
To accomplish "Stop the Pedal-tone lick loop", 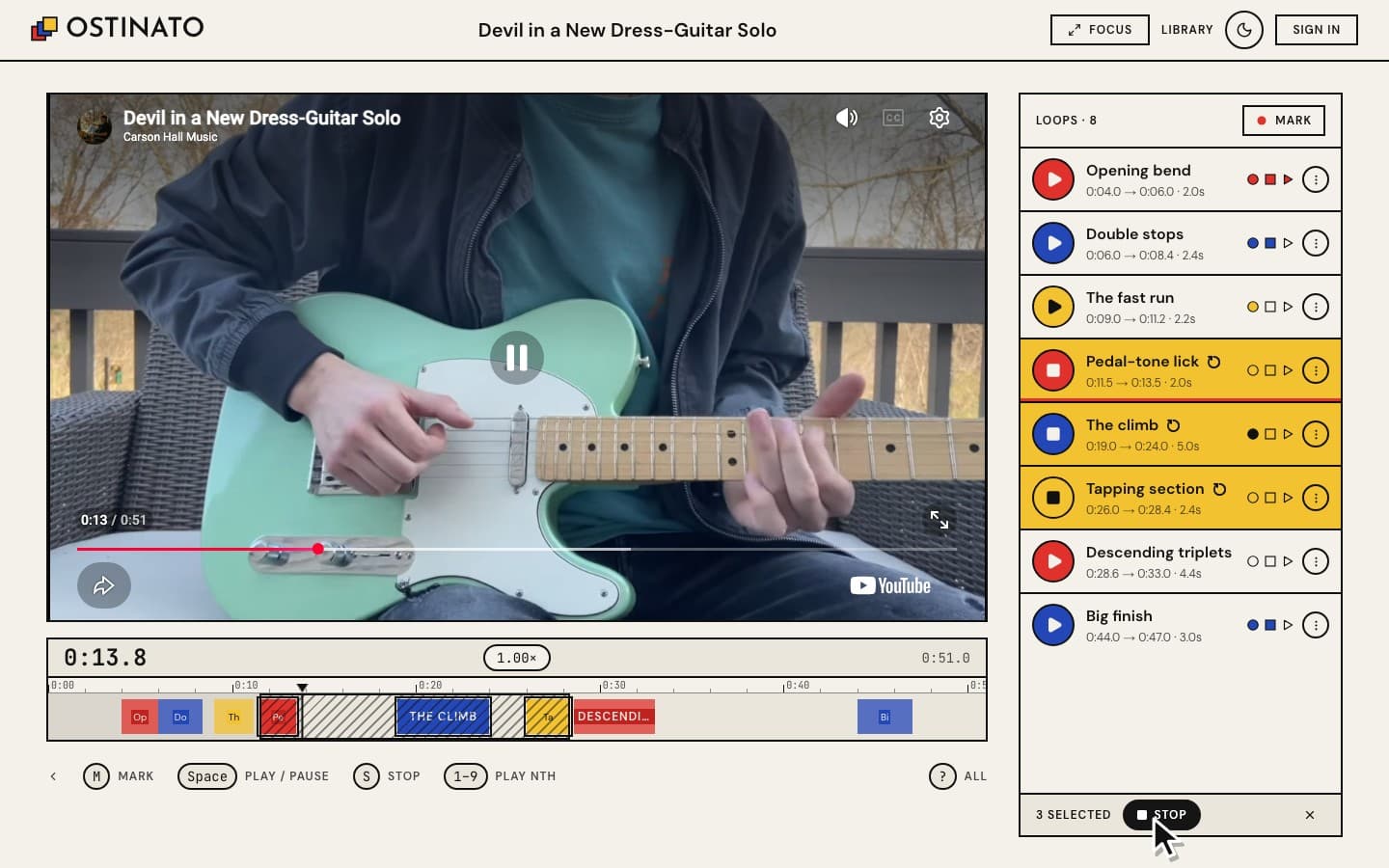I will point(1053,370).
